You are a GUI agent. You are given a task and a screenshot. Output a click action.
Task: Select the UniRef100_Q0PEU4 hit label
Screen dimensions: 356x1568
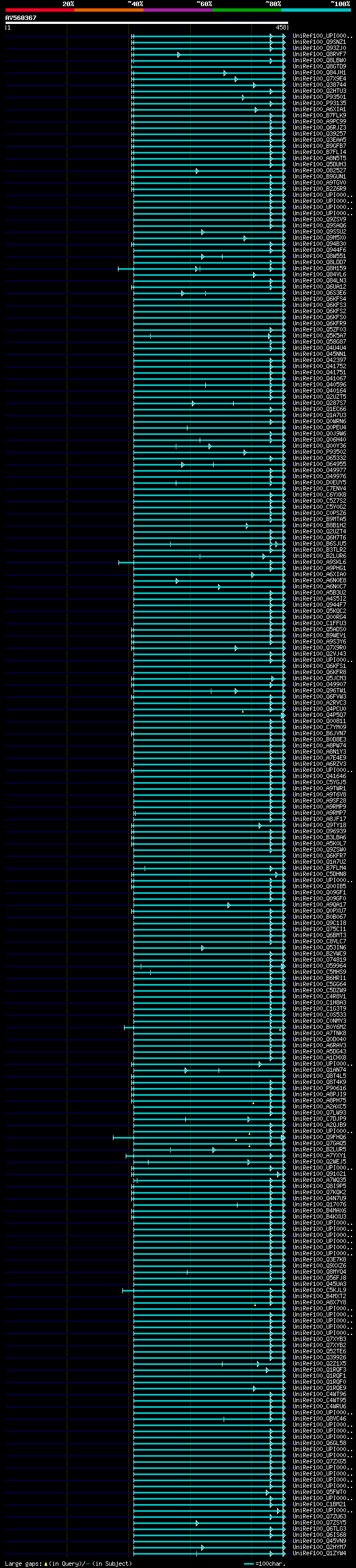[319, 427]
